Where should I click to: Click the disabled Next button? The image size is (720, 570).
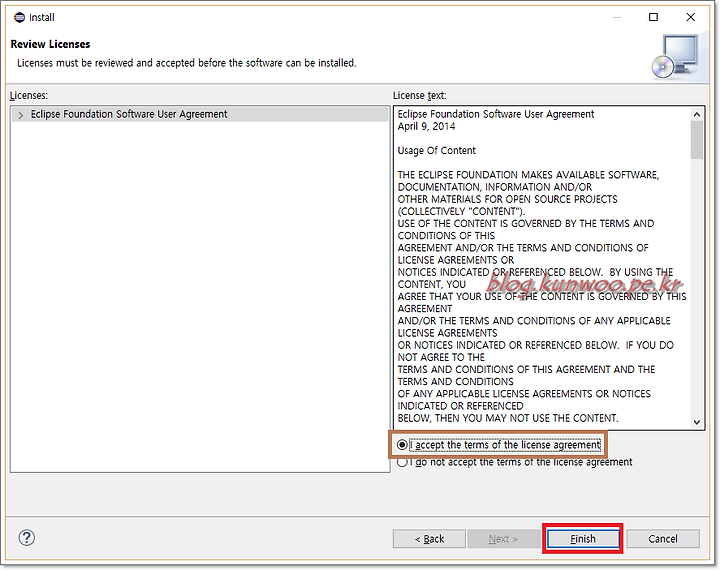point(503,539)
